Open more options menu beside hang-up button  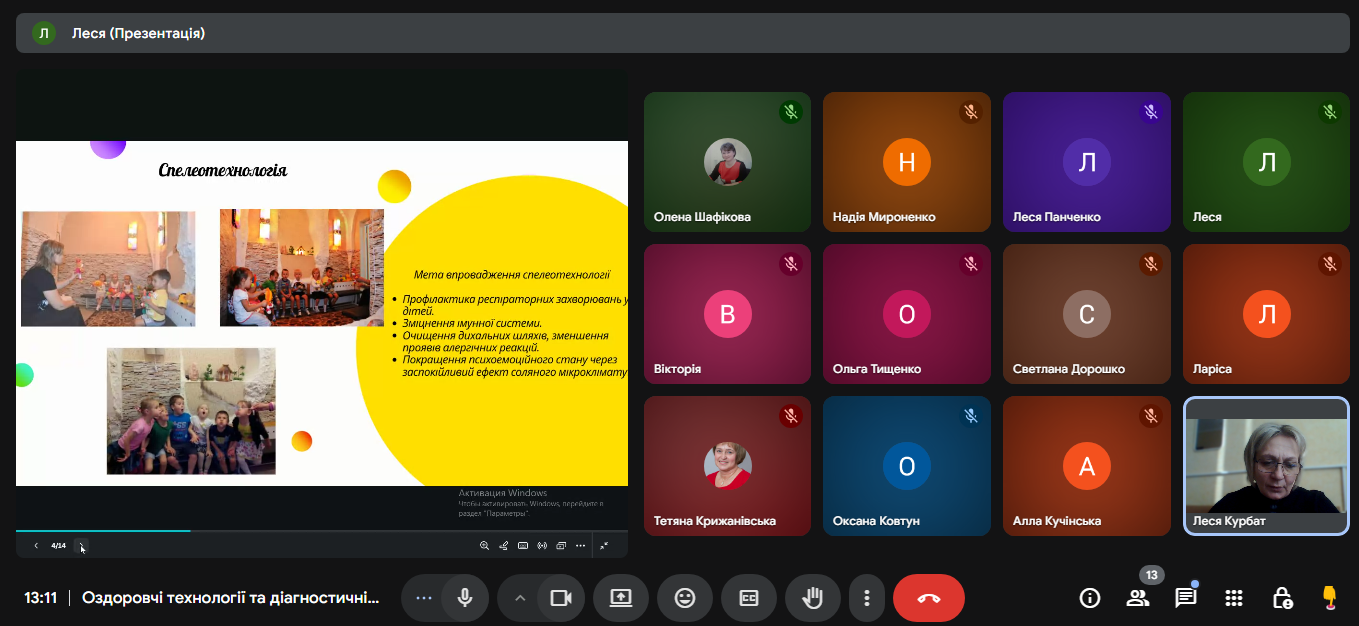pyautogui.click(x=867, y=598)
